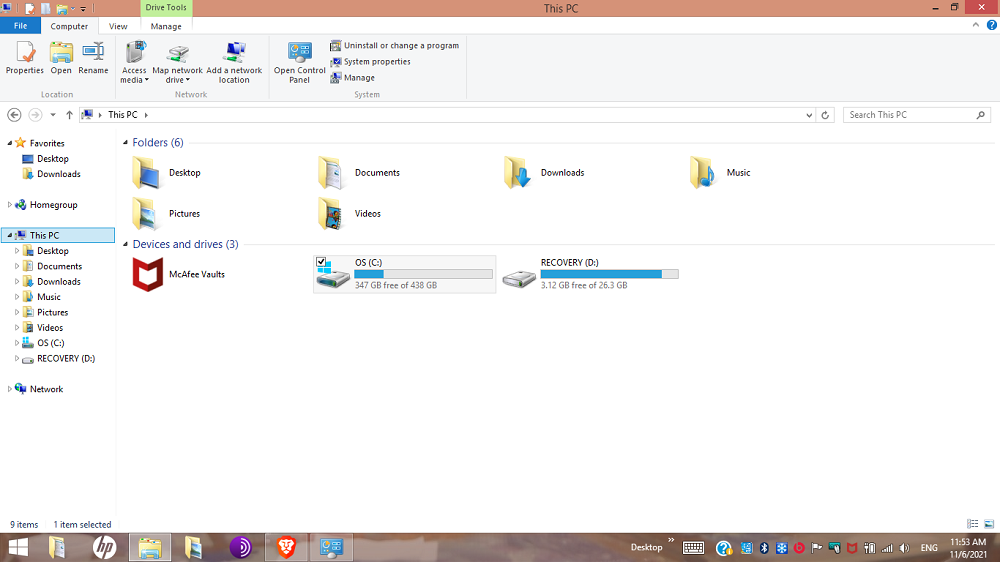Select Downloads under Favorites
1000x562 pixels.
coord(51,174)
